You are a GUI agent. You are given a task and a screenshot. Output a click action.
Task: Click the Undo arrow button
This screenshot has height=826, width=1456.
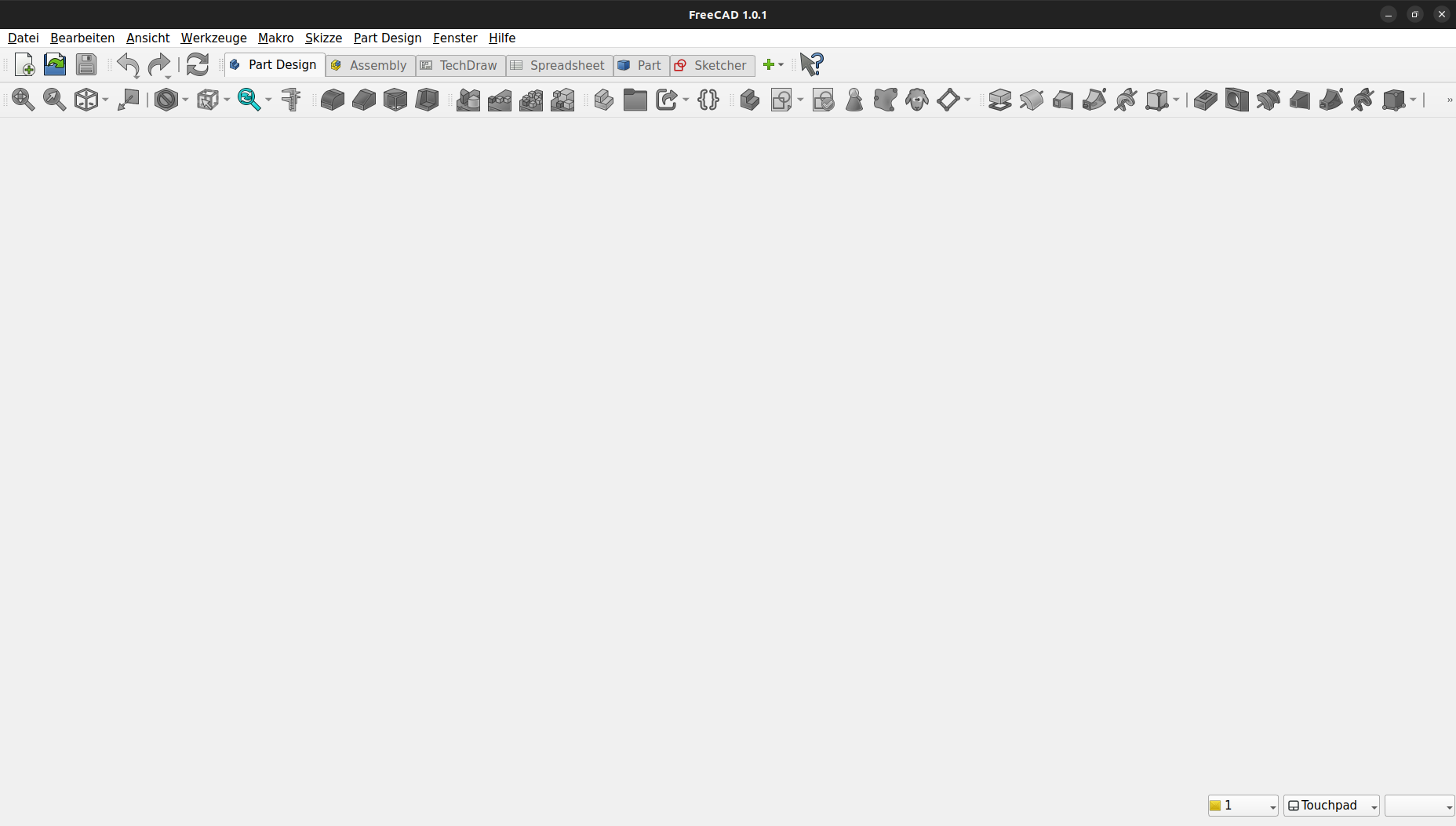[x=128, y=65]
